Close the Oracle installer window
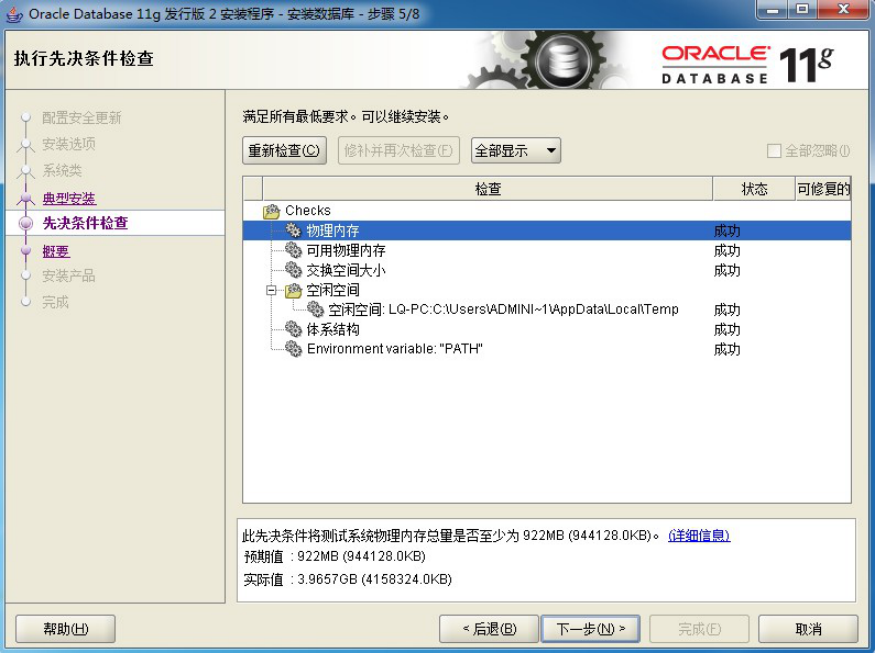This screenshot has height=654, width=876. click(x=844, y=10)
